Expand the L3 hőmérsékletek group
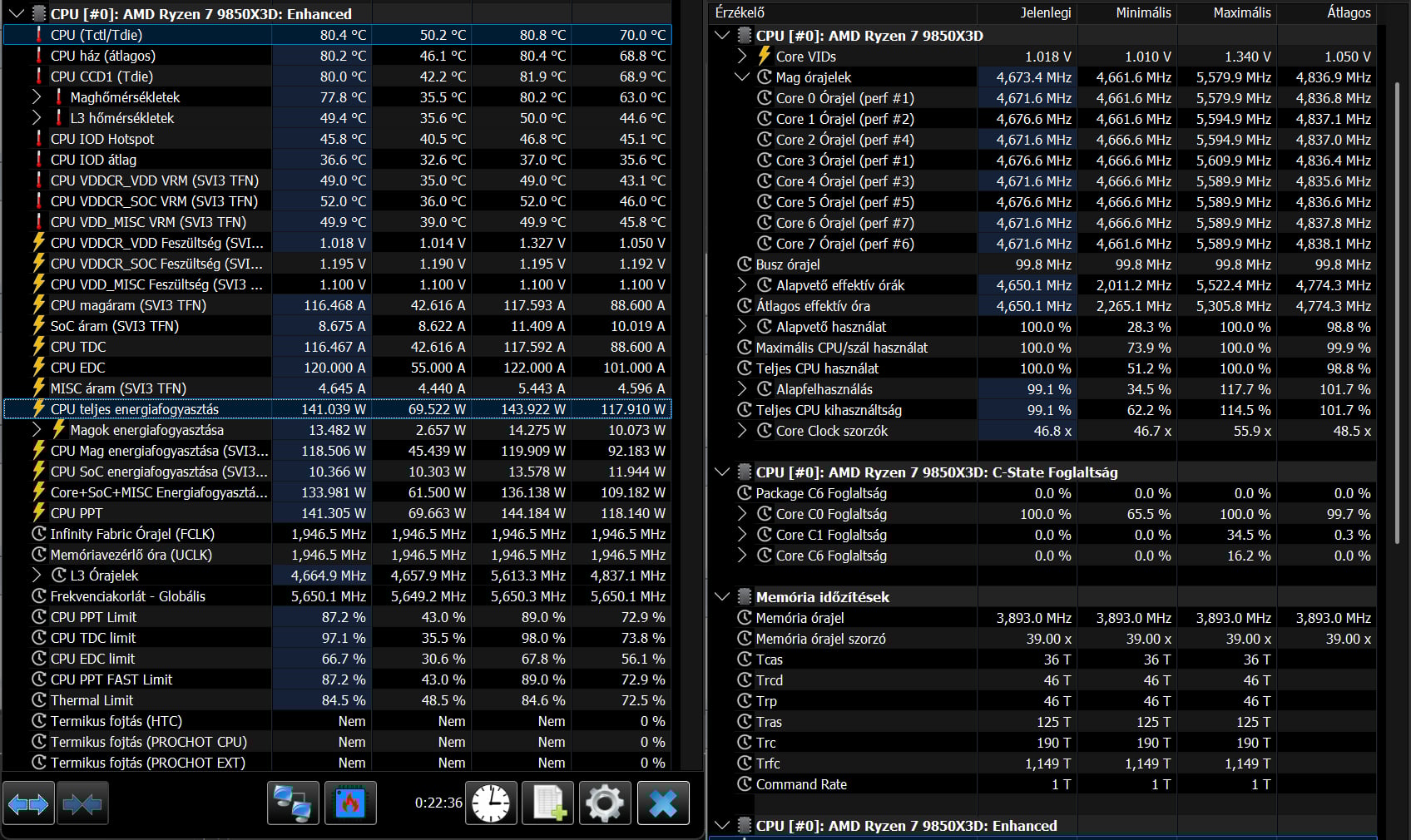 coord(37,118)
